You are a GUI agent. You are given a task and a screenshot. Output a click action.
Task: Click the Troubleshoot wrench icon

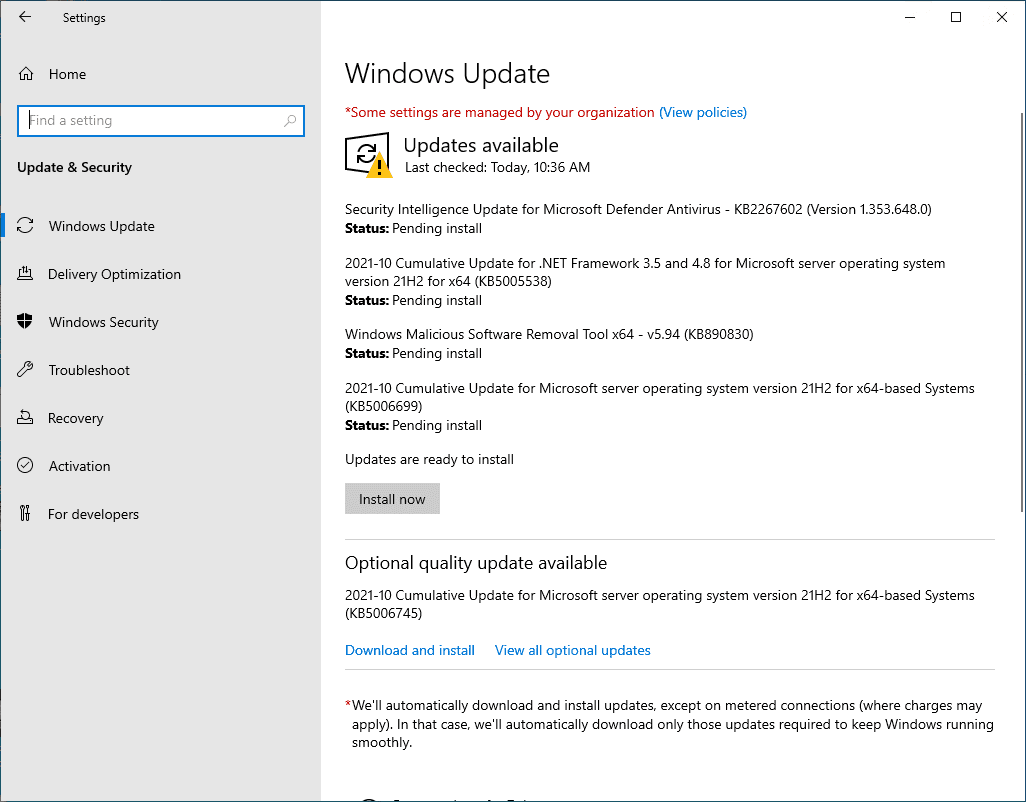tap(26, 370)
